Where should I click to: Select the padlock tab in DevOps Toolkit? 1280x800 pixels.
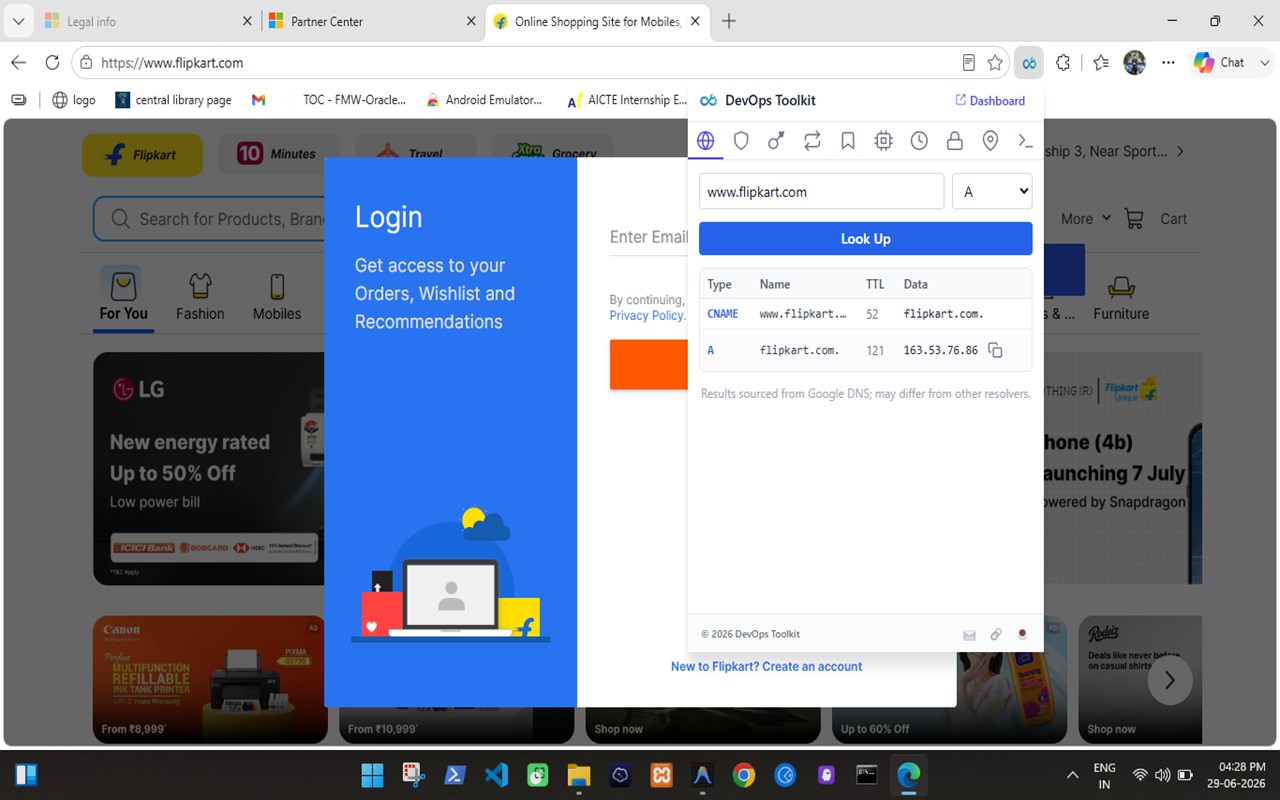pyautogui.click(x=955, y=141)
